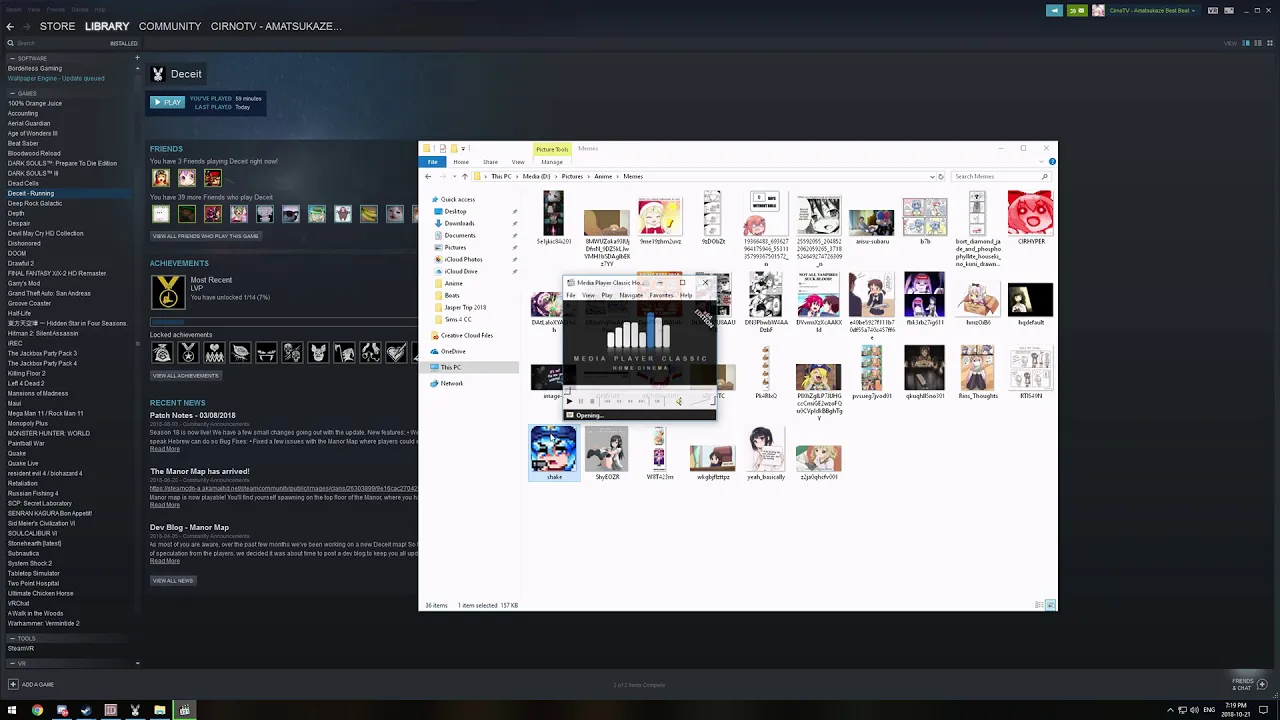Click the plus icon above library list
The image size is (1280, 720).
137,58
